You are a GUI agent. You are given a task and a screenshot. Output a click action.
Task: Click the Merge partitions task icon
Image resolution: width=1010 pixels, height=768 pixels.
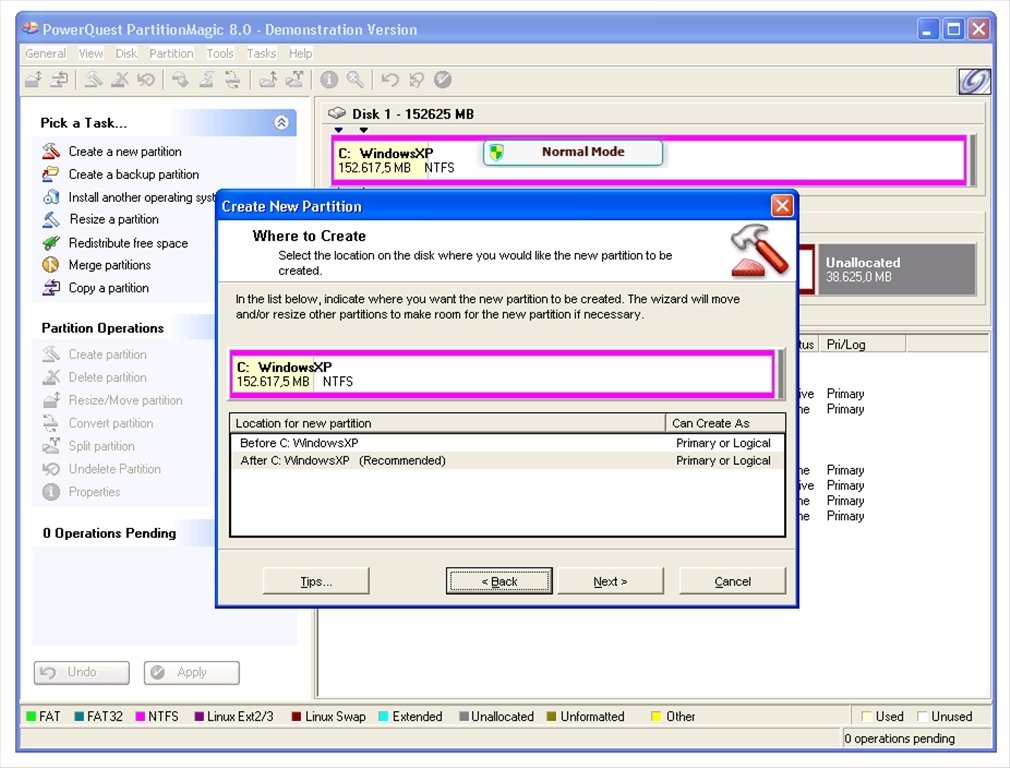pos(51,265)
